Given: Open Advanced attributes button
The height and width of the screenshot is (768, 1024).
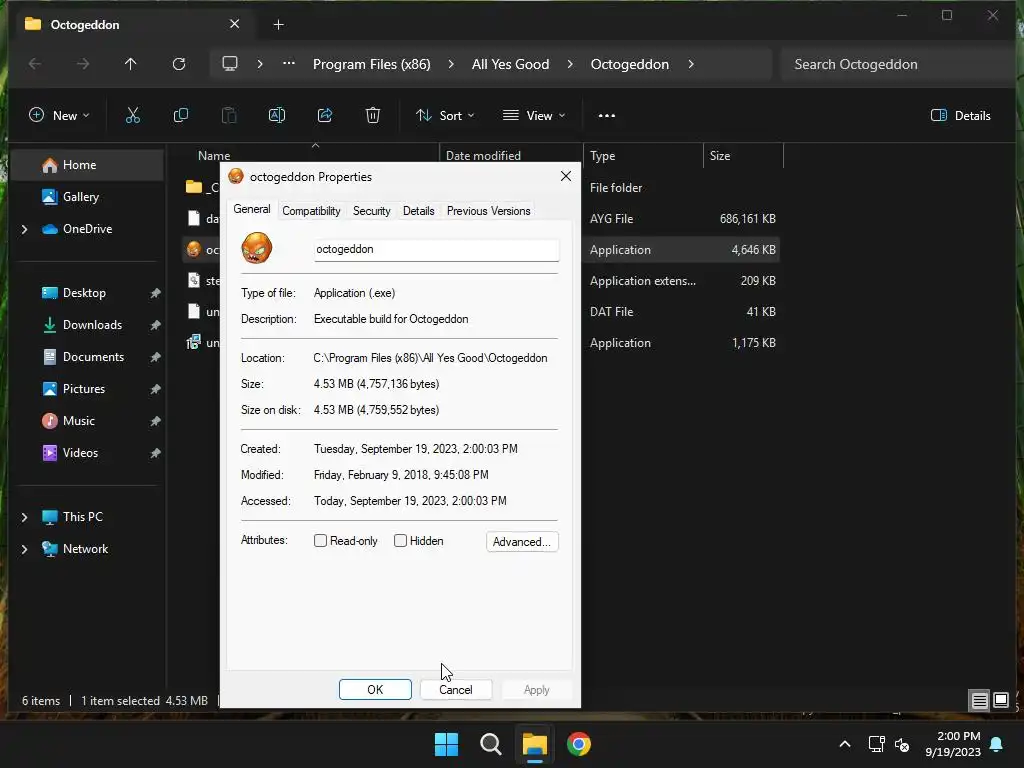Looking at the screenshot, I should (522, 541).
